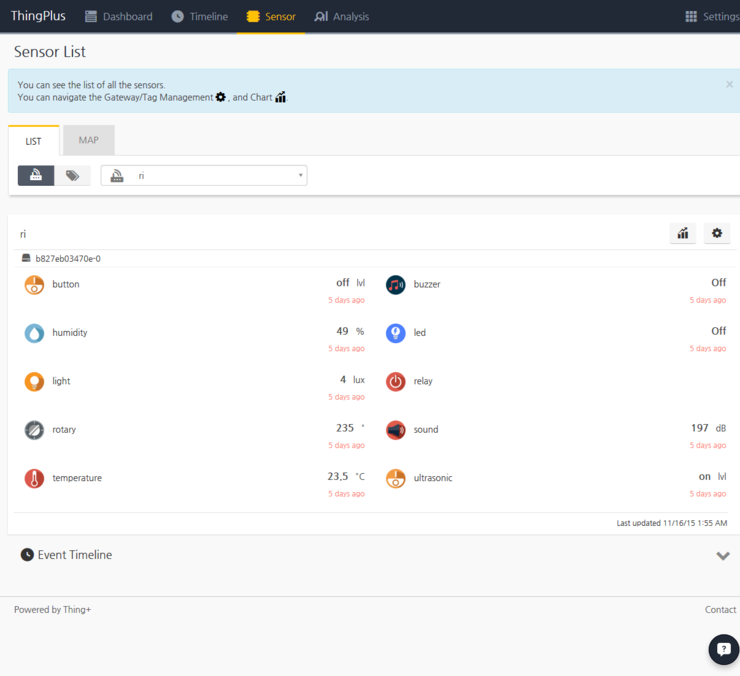This screenshot has height=676, width=740.
Task: Open the Contact link
Action: tap(720, 609)
